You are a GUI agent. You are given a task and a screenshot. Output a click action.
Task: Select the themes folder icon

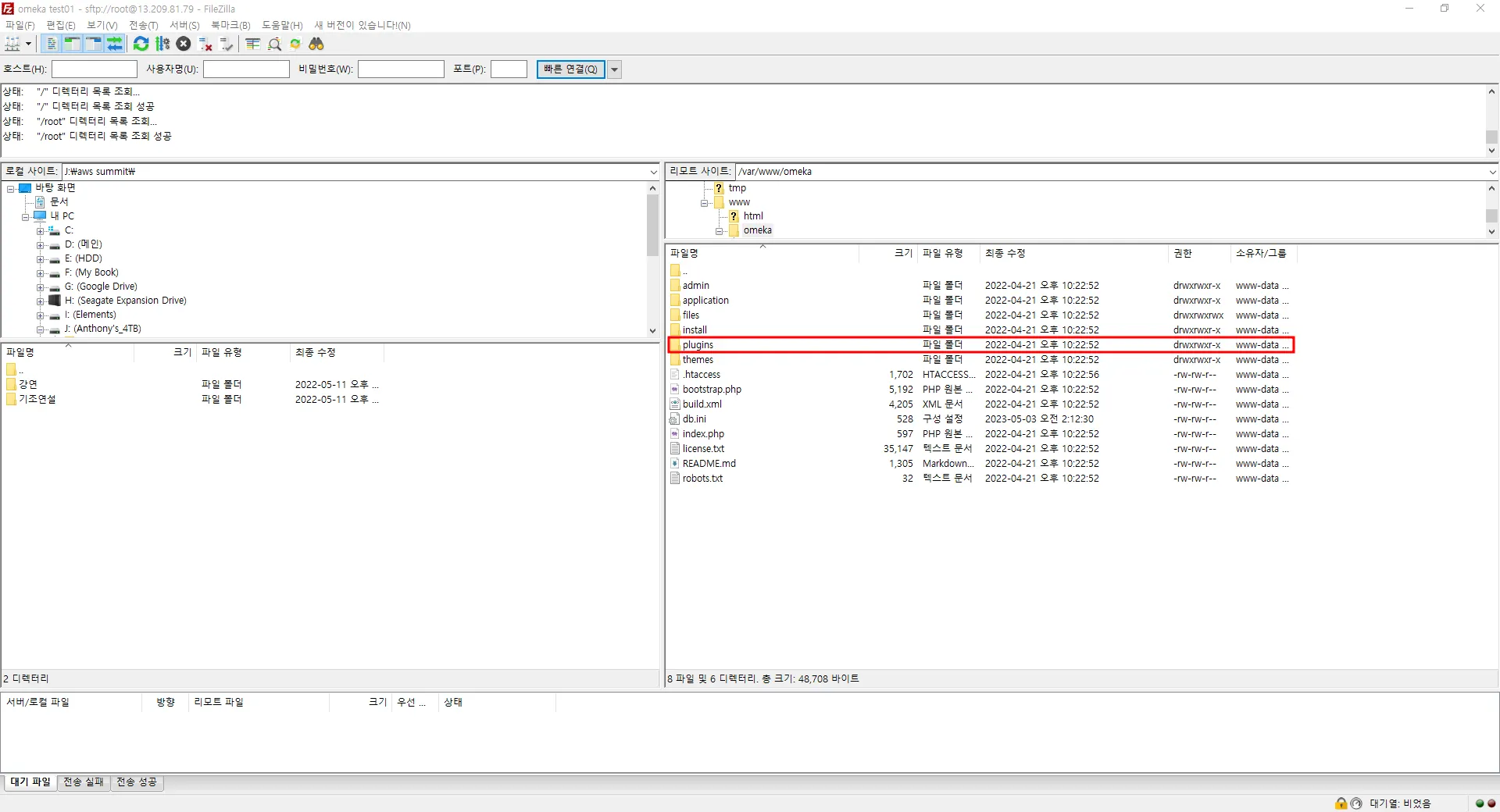pos(675,360)
